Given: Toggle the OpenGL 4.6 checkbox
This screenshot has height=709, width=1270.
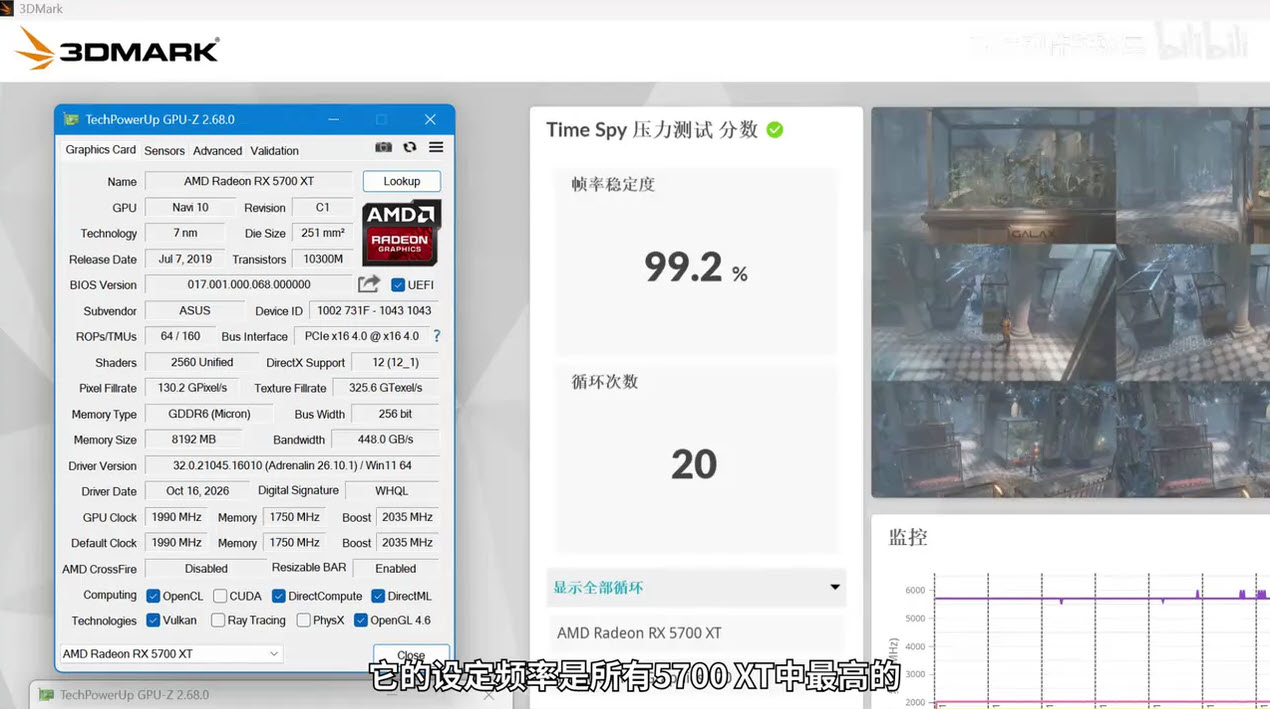Looking at the screenshot, I should click(x=361, y=620).
